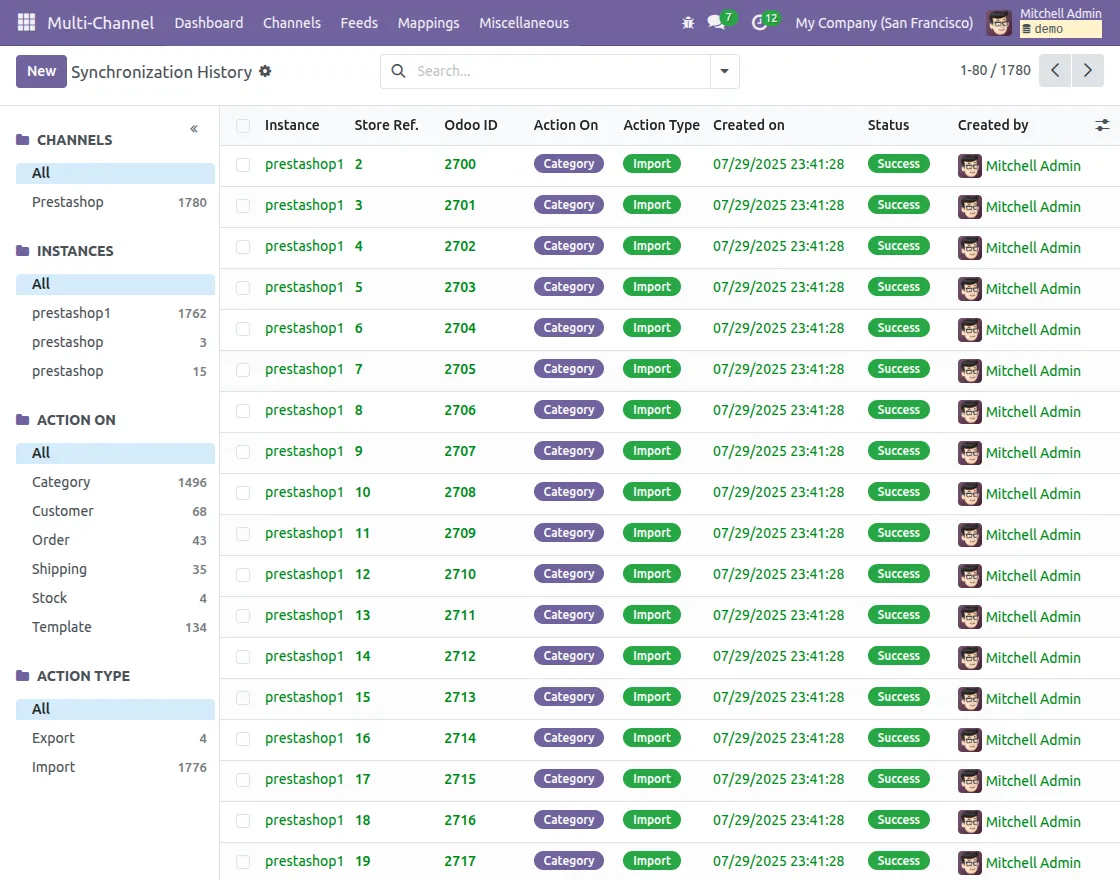Select the row with Odoo ID 2705
This screenshot has width=1120, height=880.
click(243, 369)
